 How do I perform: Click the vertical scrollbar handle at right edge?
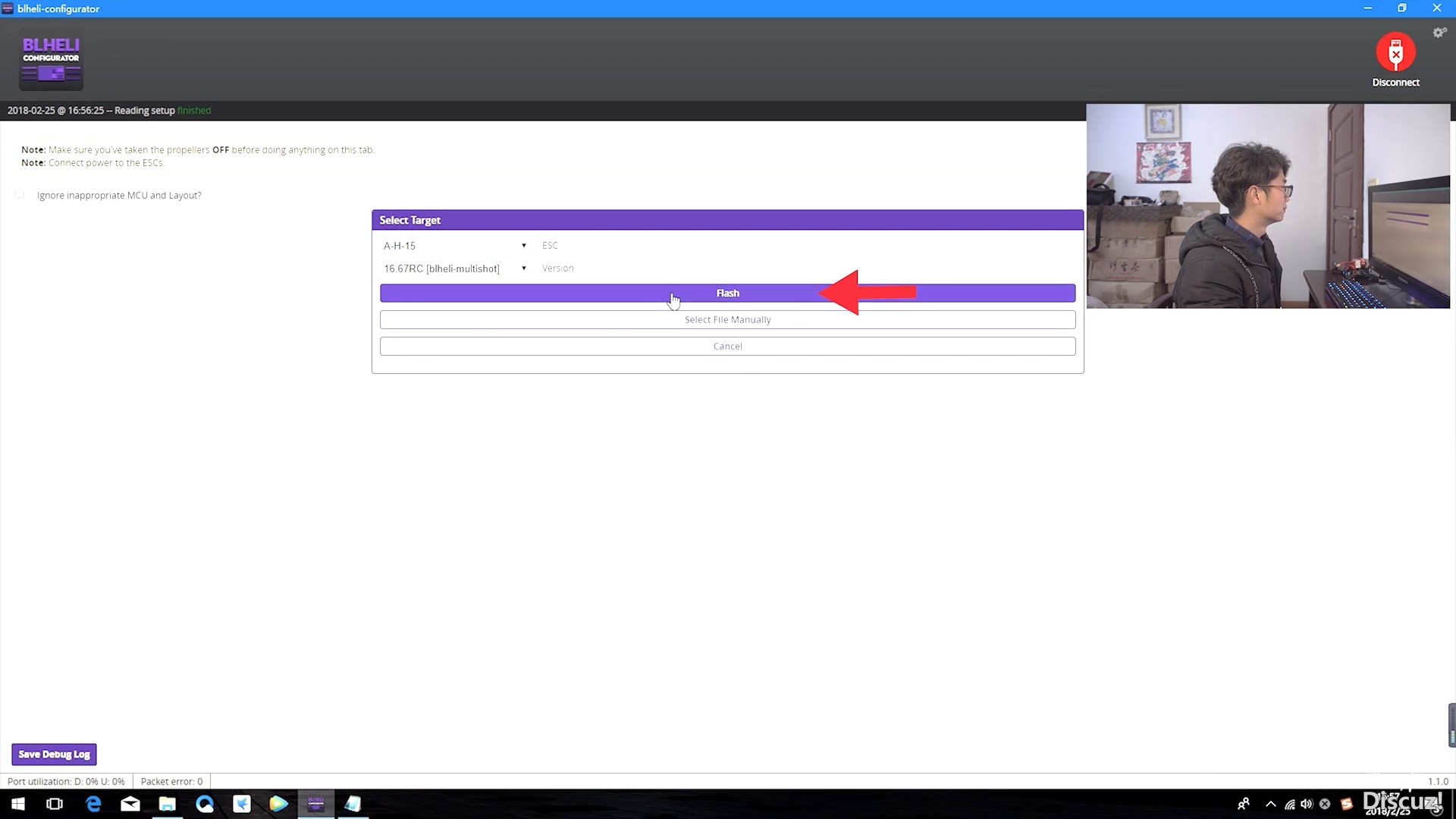(x=1451, y=726)
